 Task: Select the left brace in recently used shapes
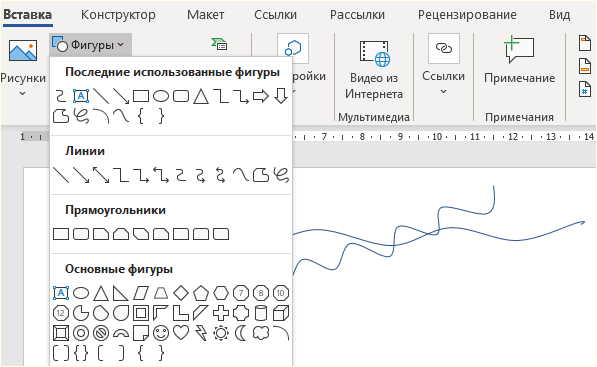coord(141,116)
